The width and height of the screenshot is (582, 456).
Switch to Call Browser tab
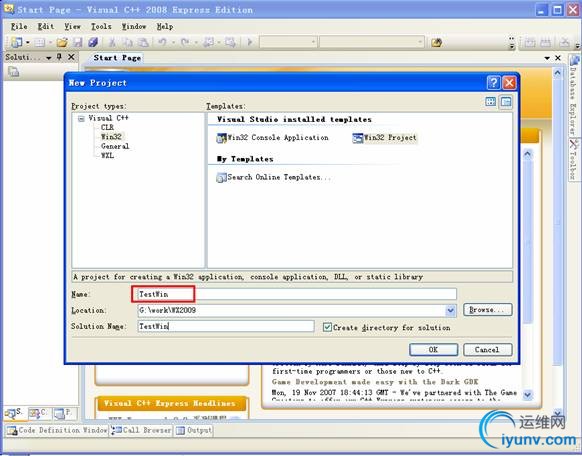click(x=141, y=430)
